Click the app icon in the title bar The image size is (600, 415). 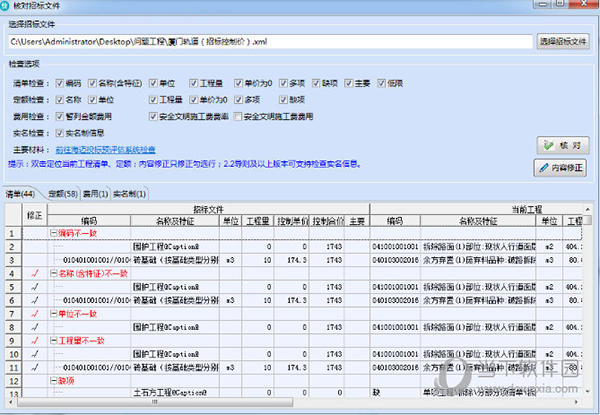[x=5, y=5]
